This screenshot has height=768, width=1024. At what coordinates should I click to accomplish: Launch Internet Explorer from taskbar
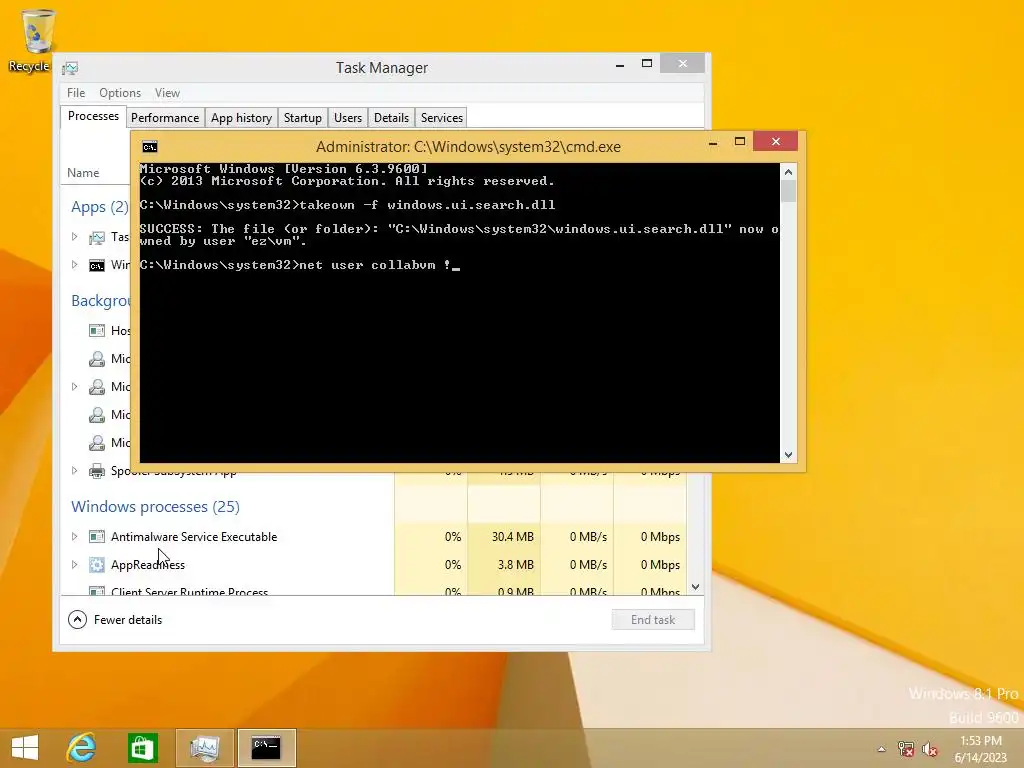click(x=82, y=747)
